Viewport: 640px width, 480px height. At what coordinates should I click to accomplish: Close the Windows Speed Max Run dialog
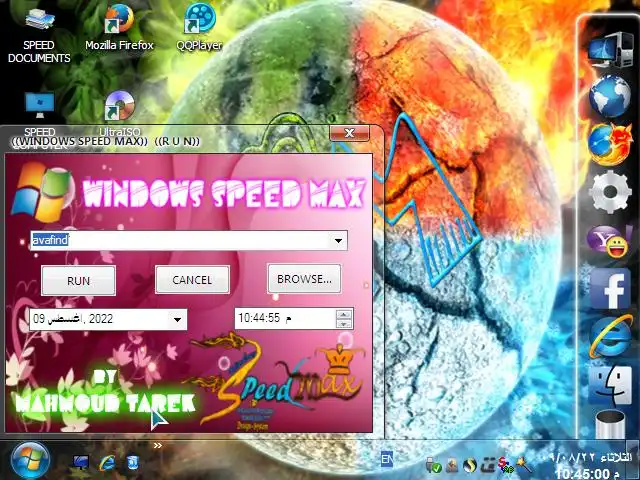click(x=349, y=133)
